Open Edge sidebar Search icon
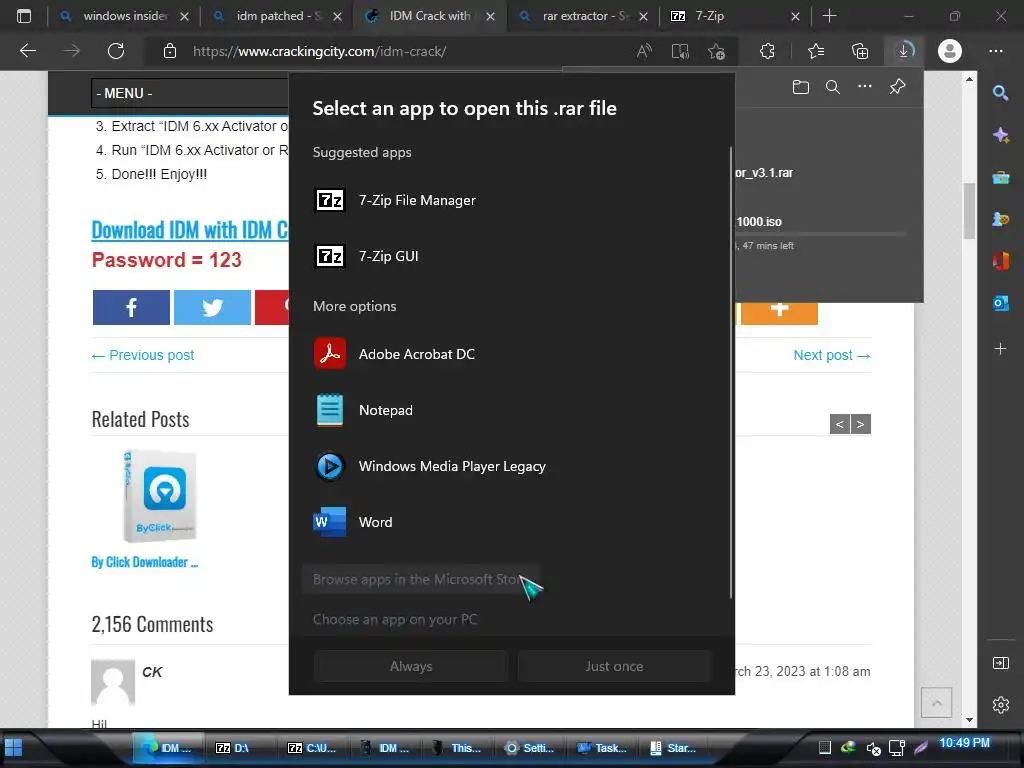Screen dimensions: 1024x768 click(1000, 93)
